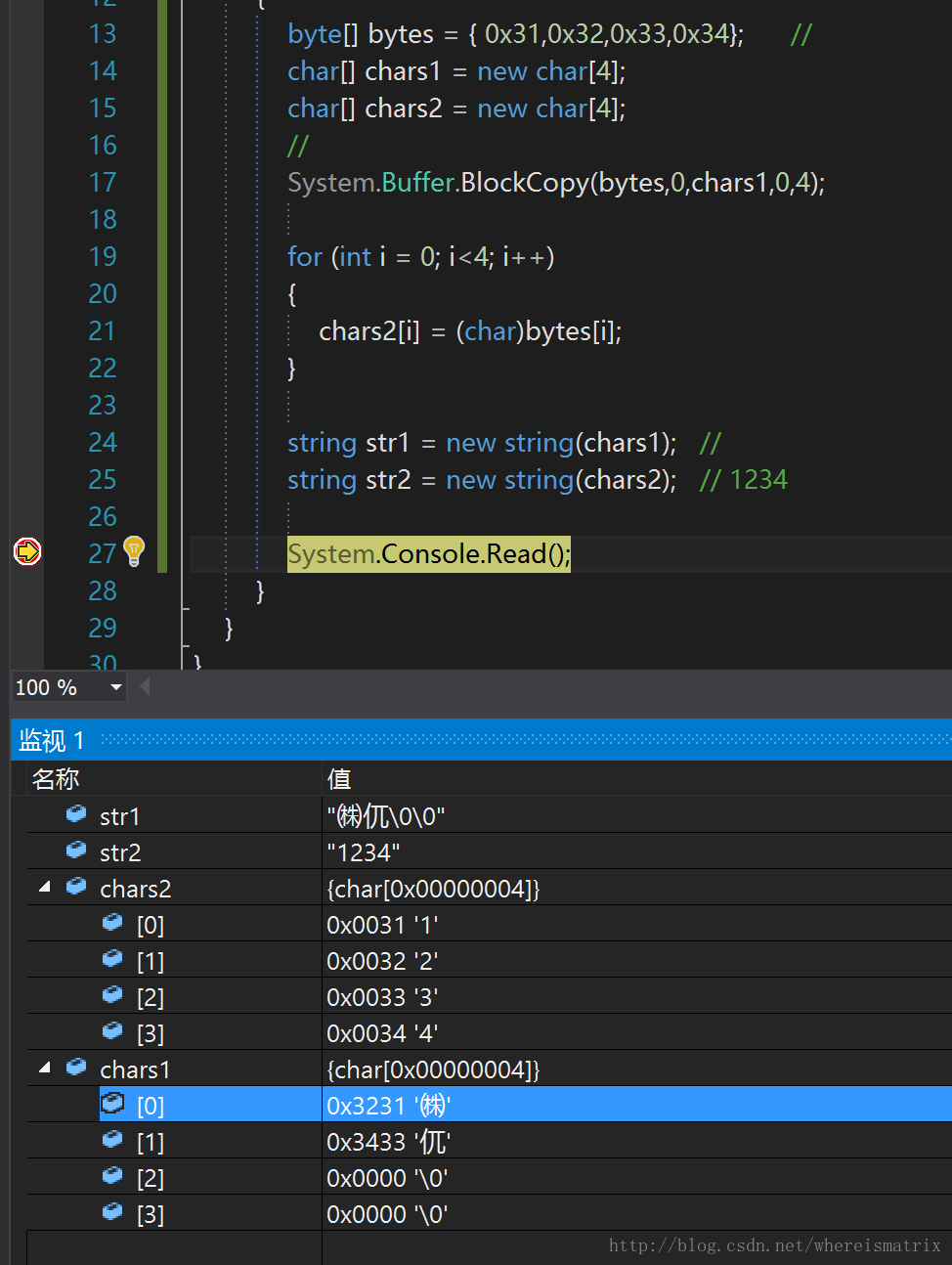
Task: Open the lightbulb quick actions on line 27
Action: point(135,551)
